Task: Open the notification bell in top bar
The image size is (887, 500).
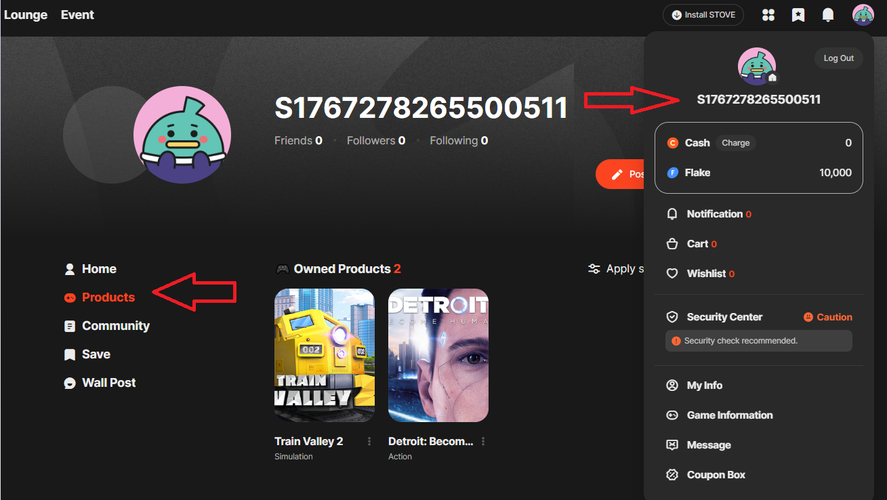Action: tap(828, 15)
